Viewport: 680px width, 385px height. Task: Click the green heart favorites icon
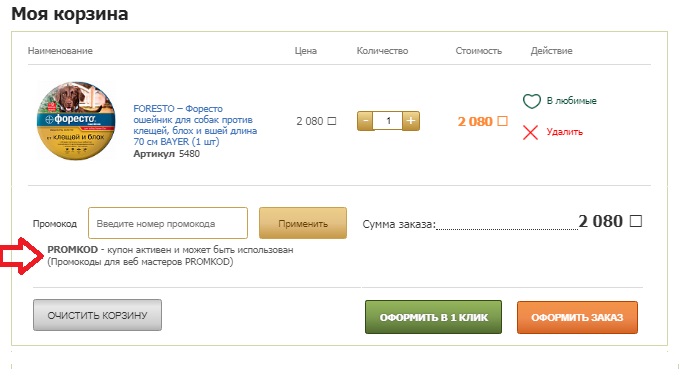532,101
